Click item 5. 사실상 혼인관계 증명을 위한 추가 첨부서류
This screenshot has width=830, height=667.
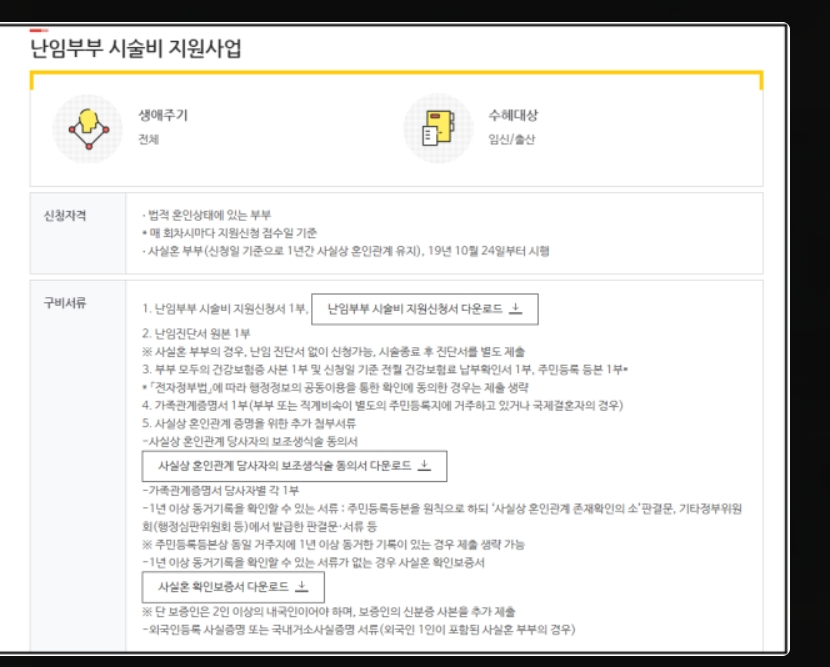(249, 423)
